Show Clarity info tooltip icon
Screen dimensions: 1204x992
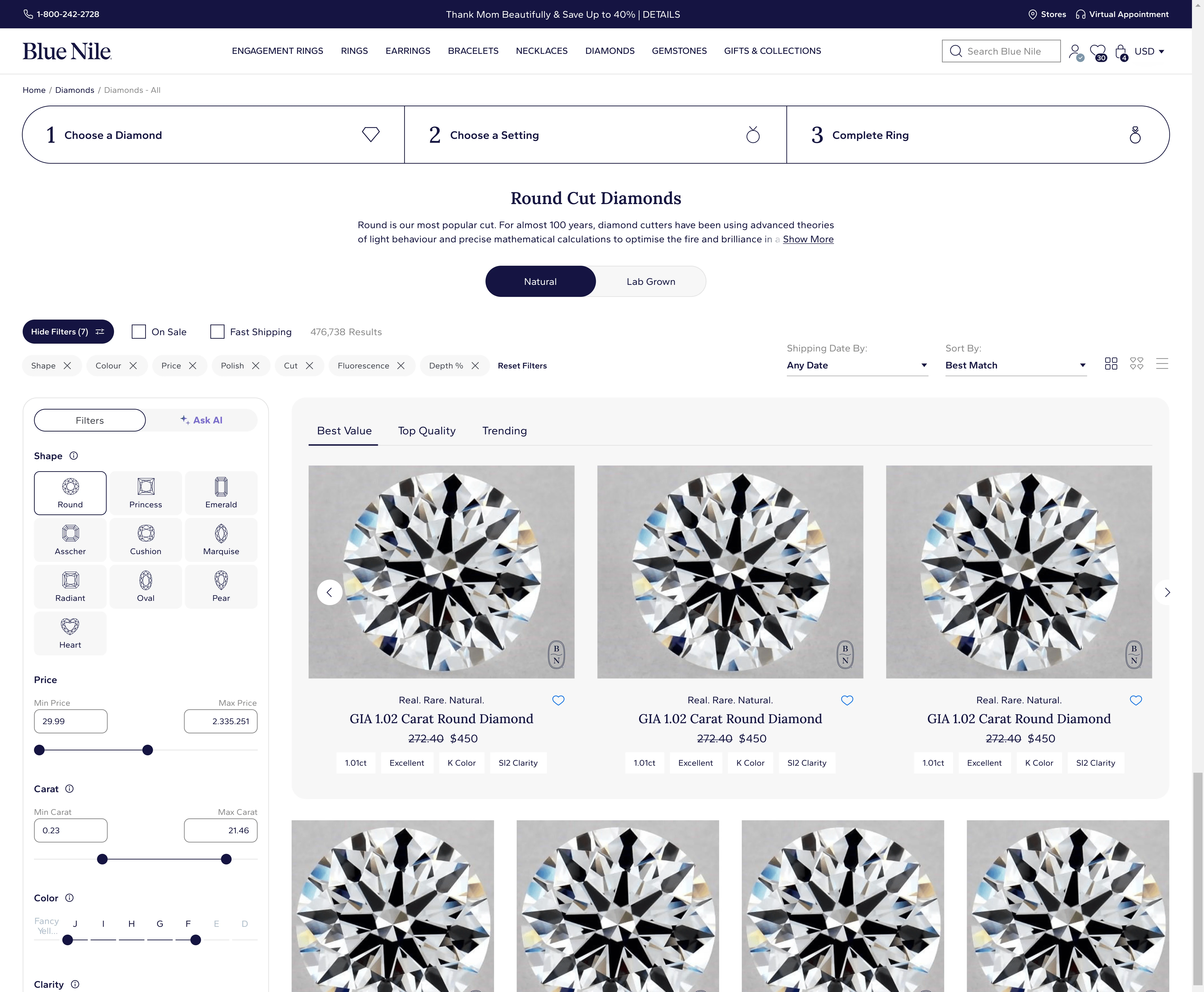[75, 984]
